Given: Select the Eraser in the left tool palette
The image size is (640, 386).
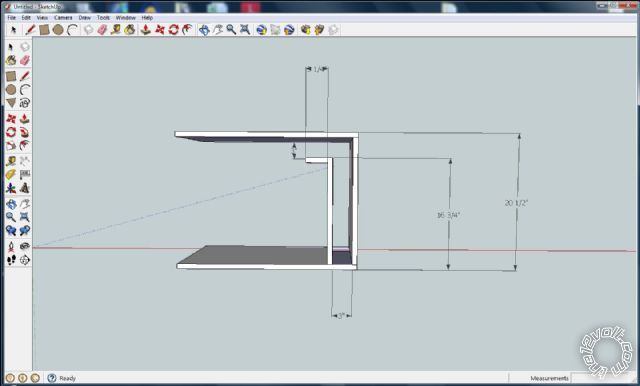Looking at the screenshot, I should pyautogui.click(x=25, y=60).
